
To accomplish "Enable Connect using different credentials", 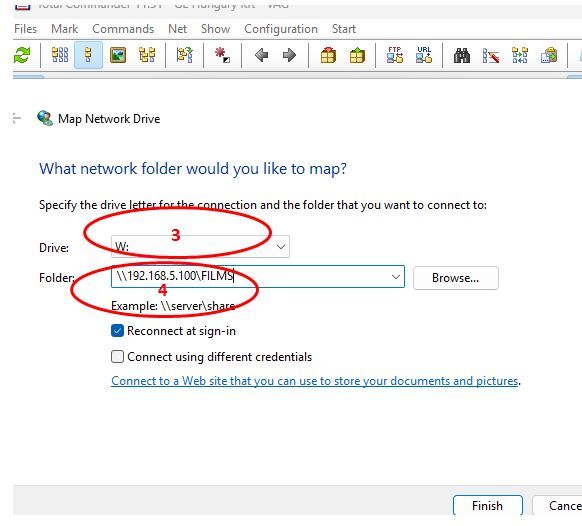I will [x=117, y=357].
